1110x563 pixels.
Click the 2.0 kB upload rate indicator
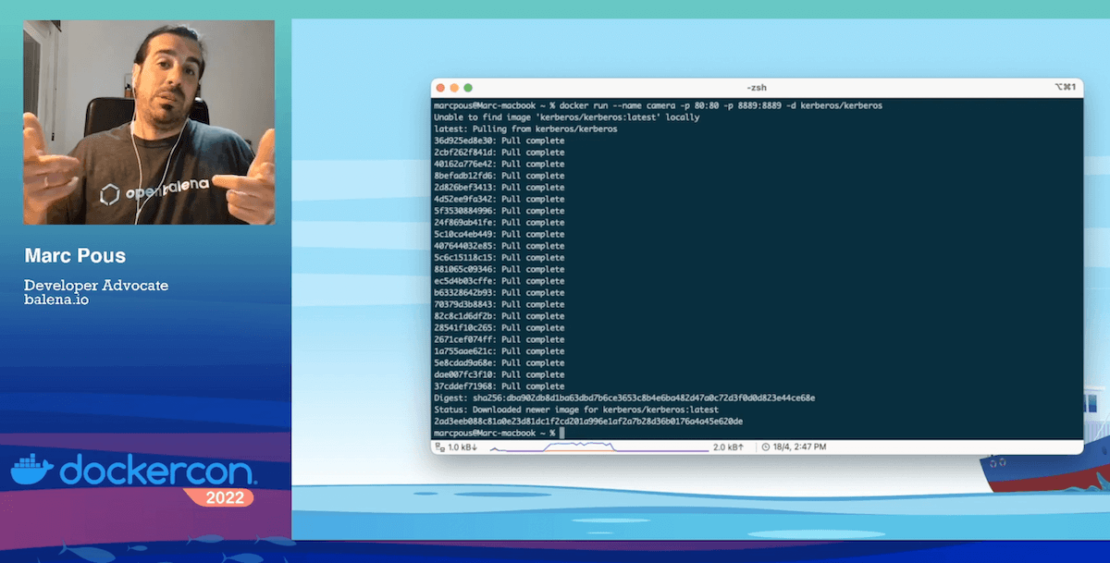(x=729, y=447)
